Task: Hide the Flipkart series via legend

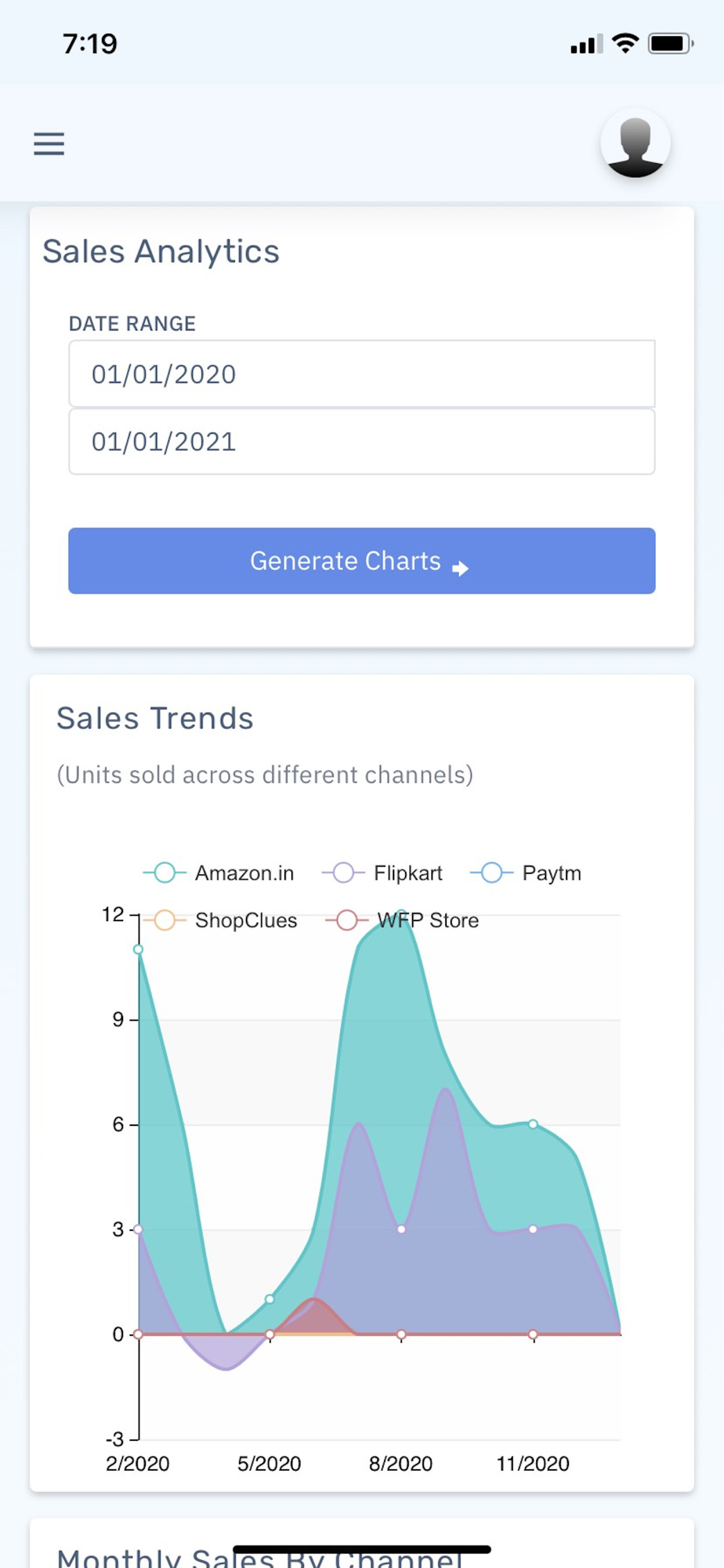Action: coord(383,873)
